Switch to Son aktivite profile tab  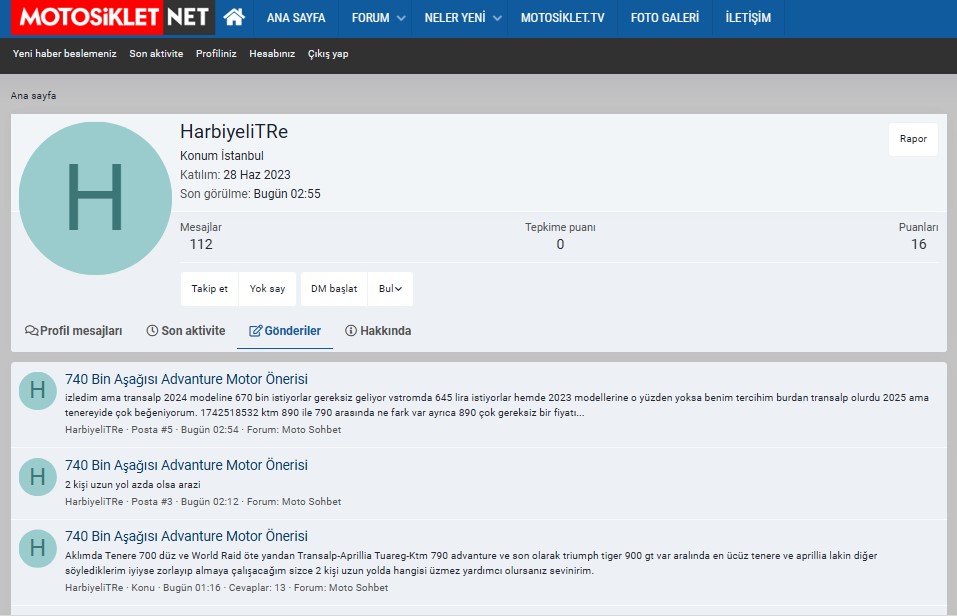pos(186,331)
